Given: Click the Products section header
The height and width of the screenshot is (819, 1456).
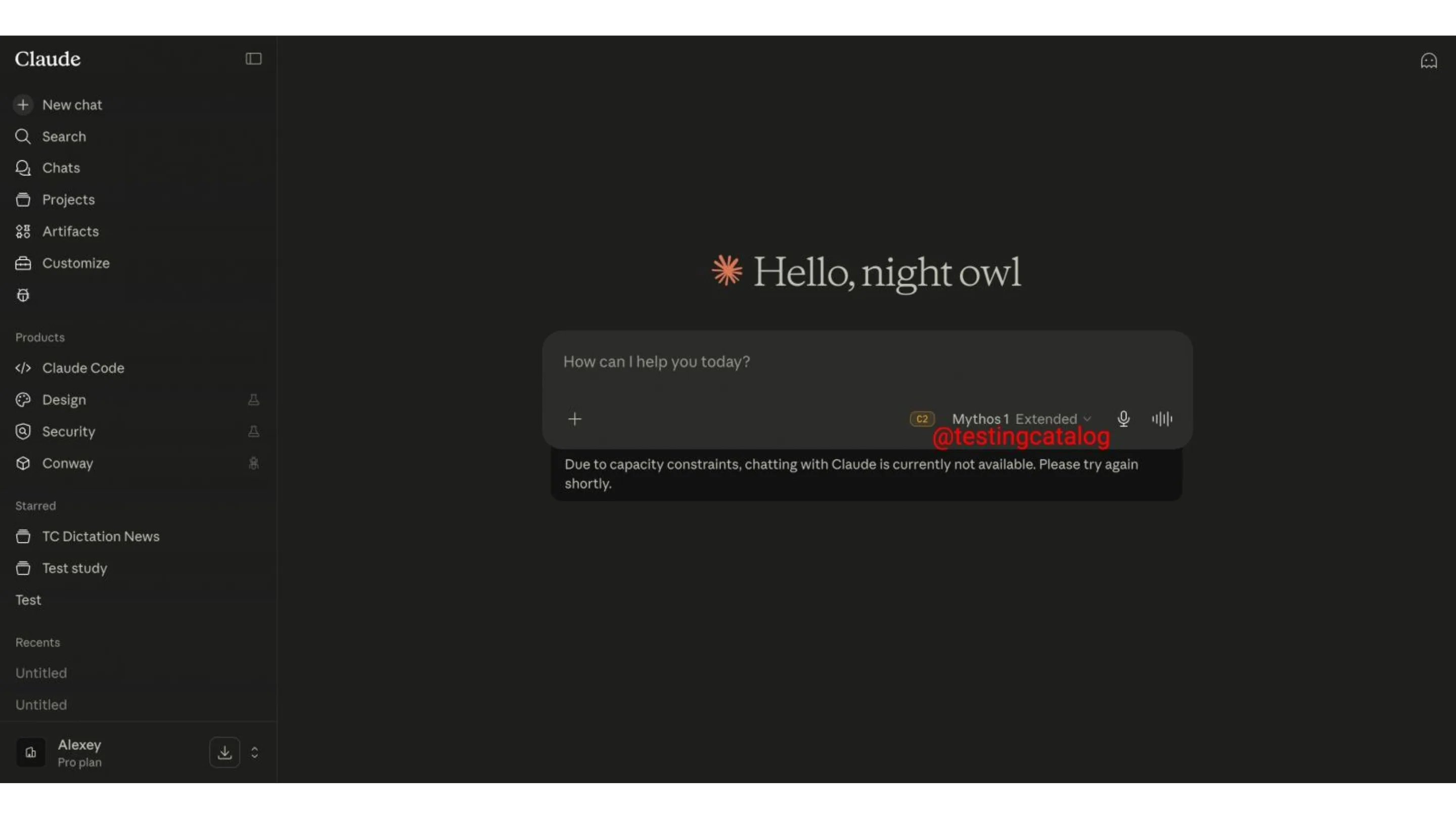Looking at the screenshot, I should (40, 337).
